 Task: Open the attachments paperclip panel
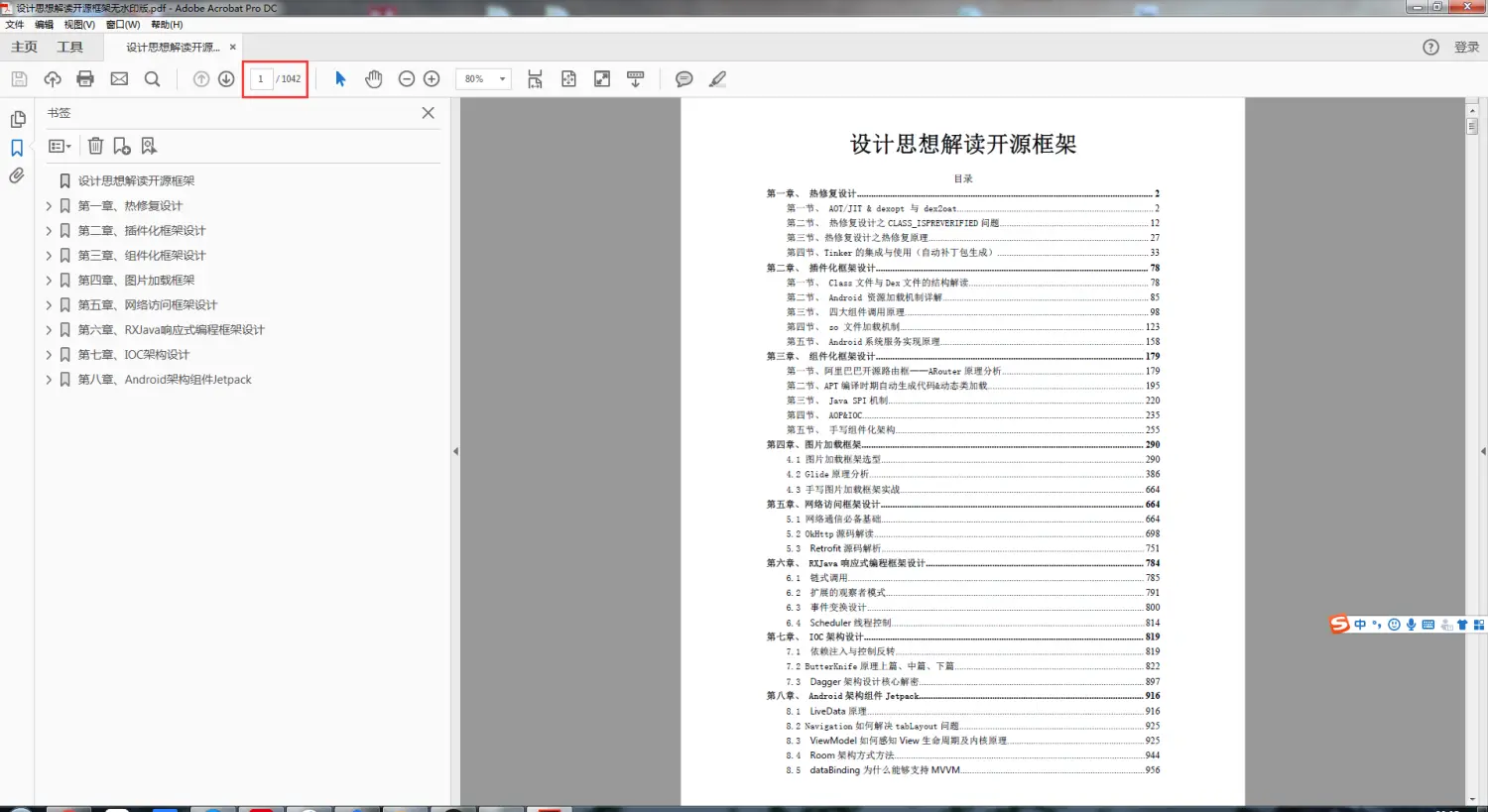point(17,175)
